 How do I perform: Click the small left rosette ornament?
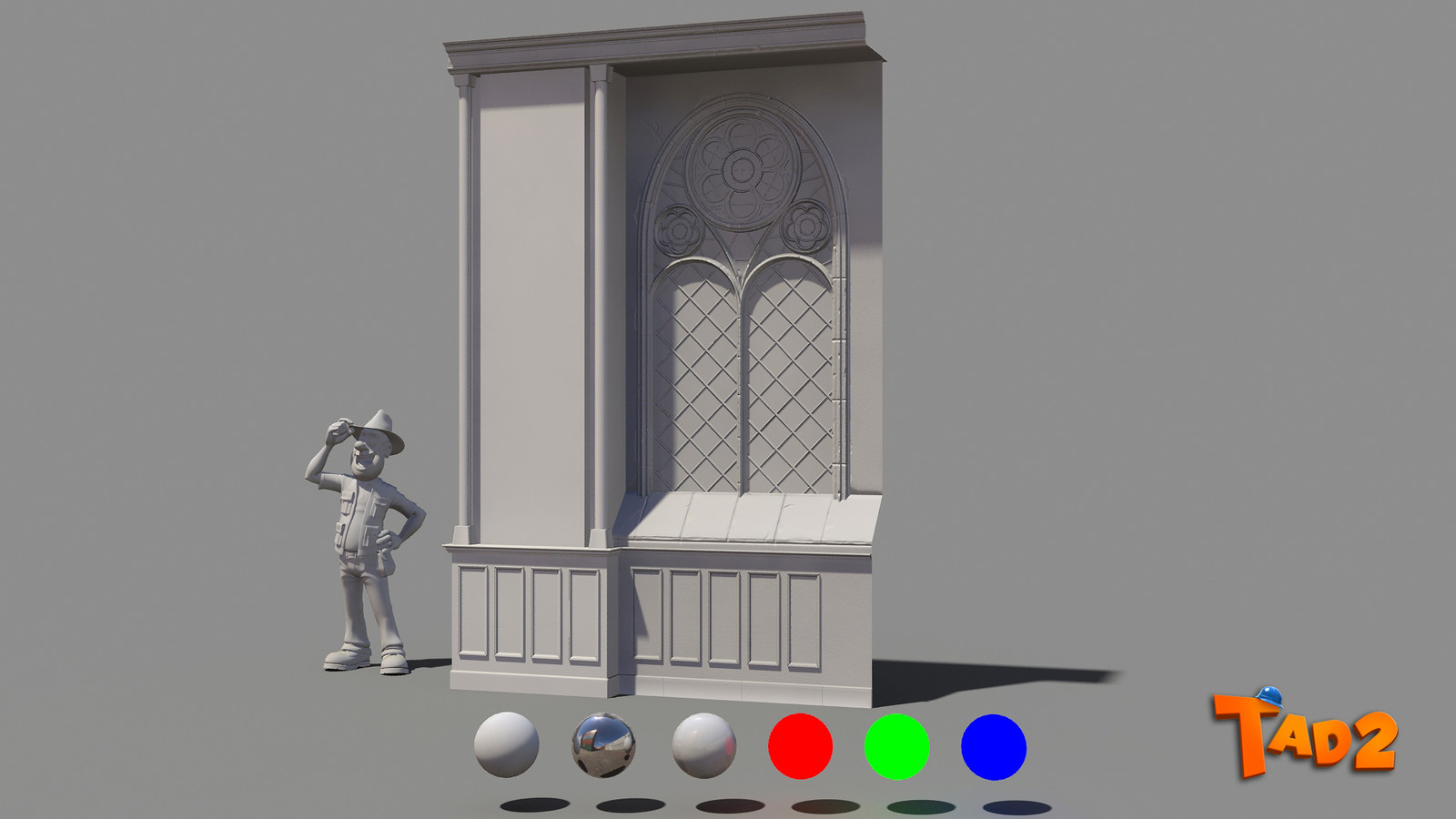tap(678, 229)
